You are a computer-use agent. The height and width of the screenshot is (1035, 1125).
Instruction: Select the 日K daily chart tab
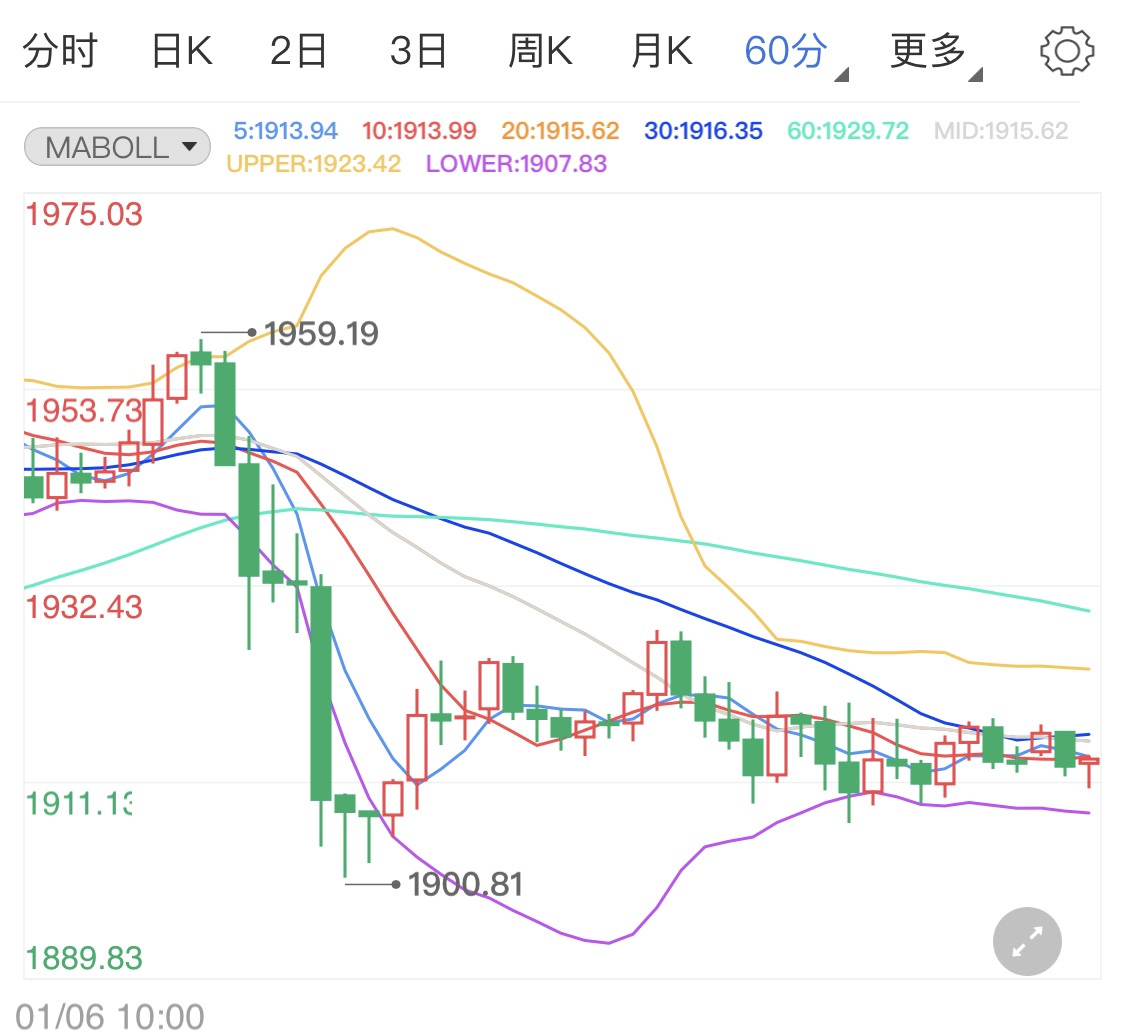[182, 51]
